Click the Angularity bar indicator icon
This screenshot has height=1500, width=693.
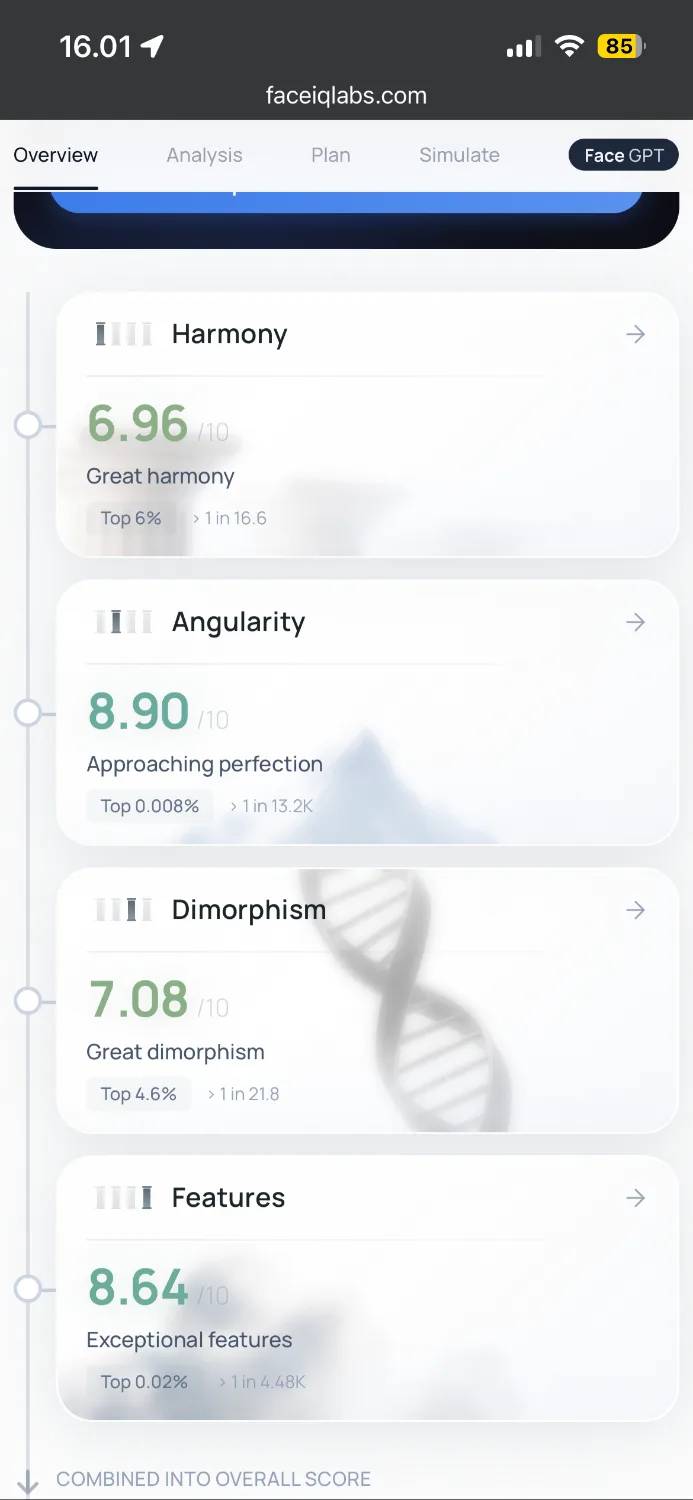click(123, 622)
